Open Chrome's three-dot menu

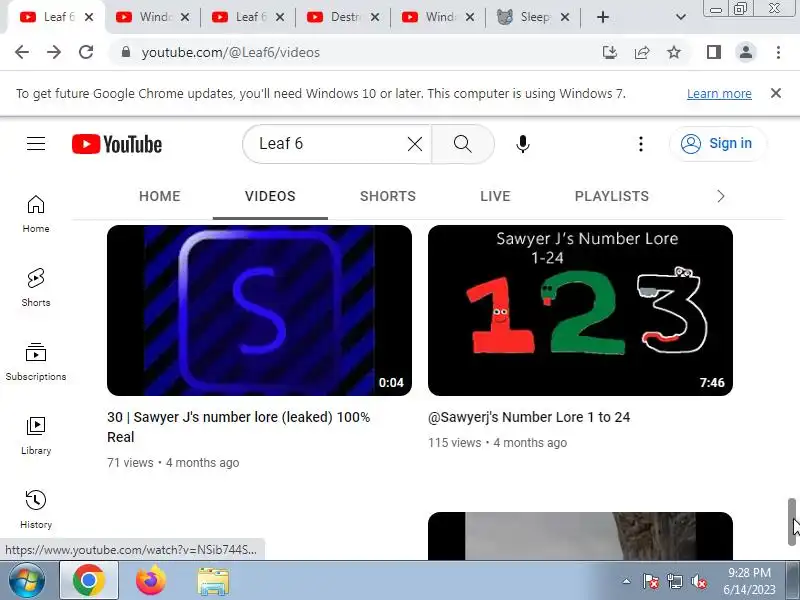pos(778,52)
